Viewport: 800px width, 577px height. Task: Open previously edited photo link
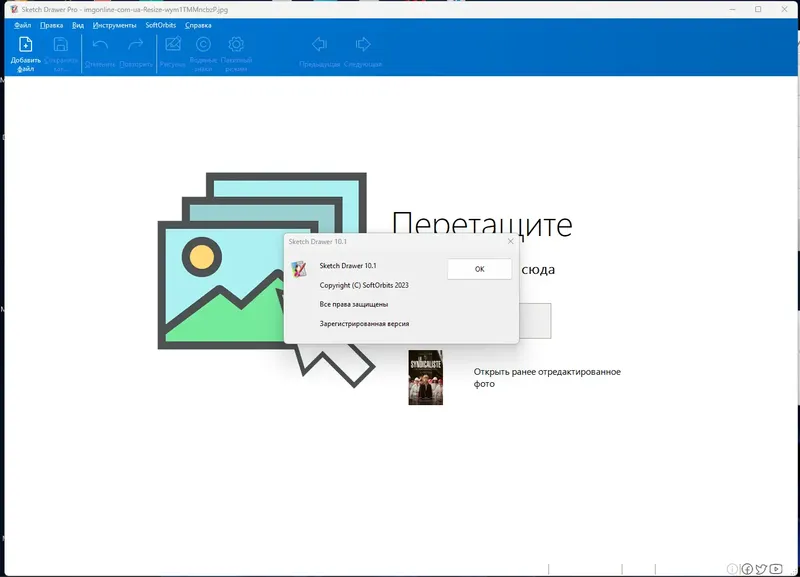click(x=546, y=377)
